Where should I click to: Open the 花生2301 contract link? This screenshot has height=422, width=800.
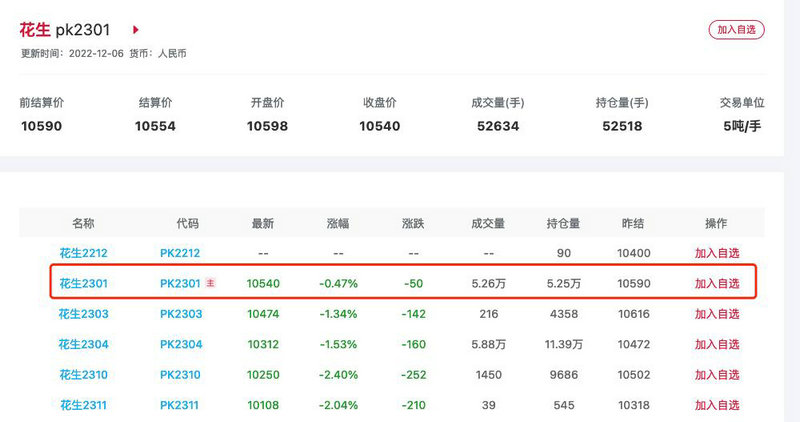click(x=83, y=283)
